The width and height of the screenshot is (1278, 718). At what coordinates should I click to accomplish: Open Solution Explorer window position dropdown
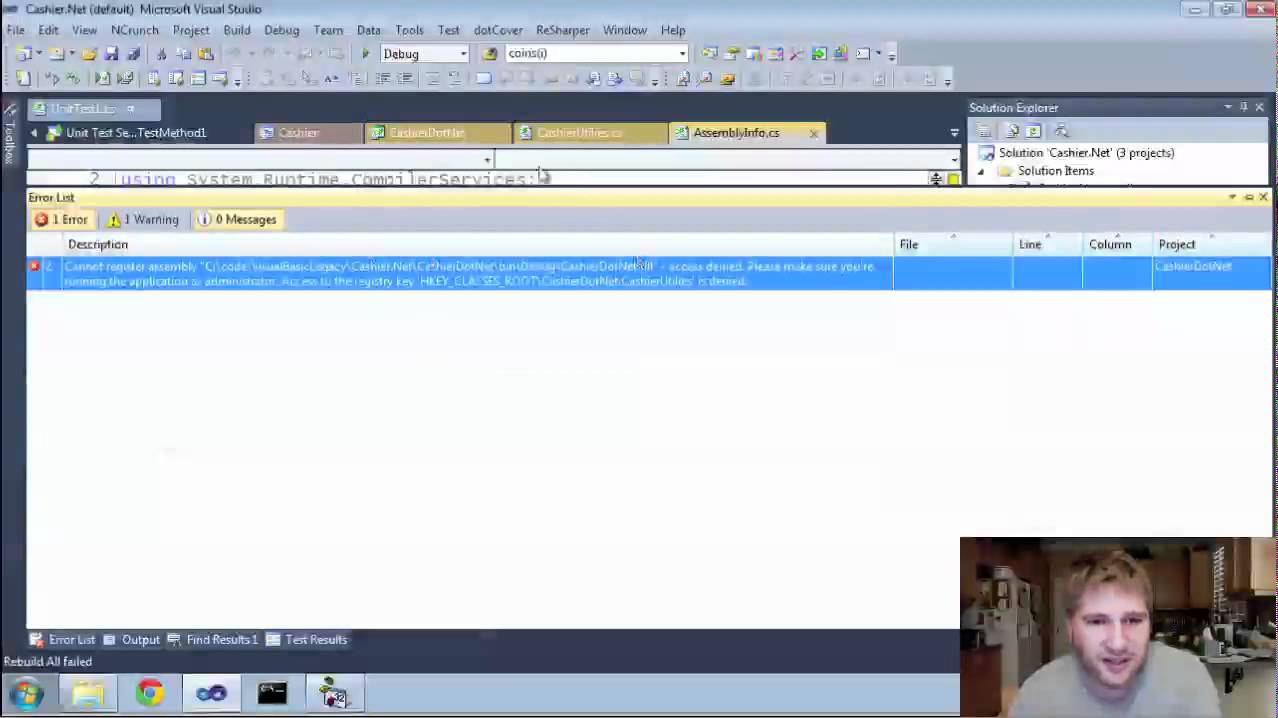1228,107
